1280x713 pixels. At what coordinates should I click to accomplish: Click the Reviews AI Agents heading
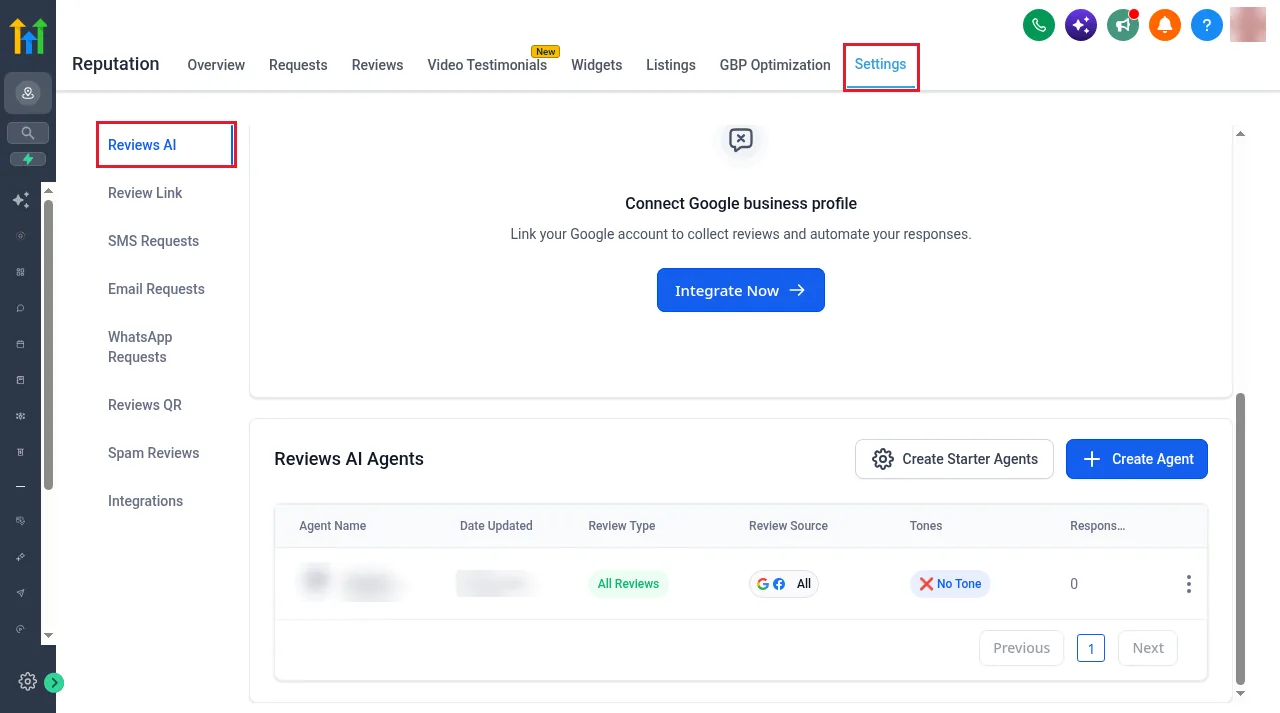pyautogui.click(x=349, y=459)
